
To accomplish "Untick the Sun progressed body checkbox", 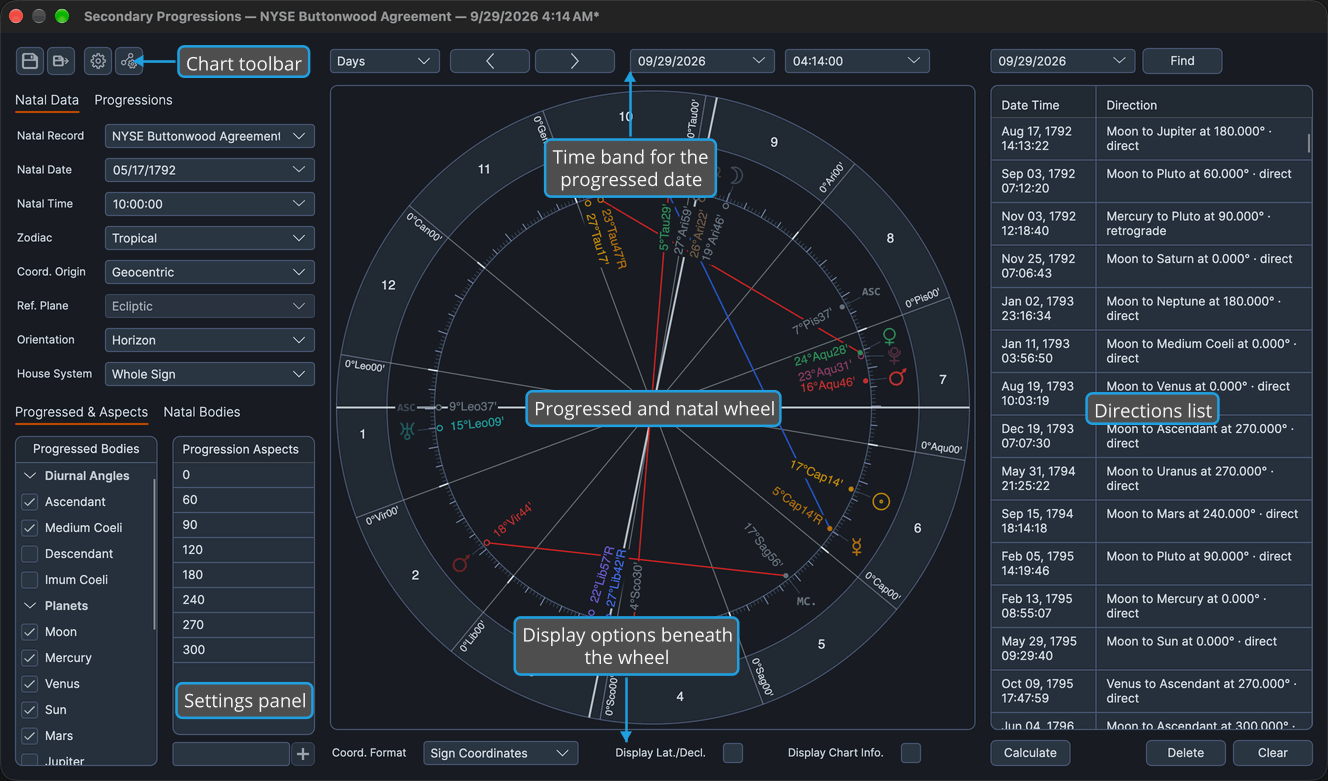I will (30, 710).
